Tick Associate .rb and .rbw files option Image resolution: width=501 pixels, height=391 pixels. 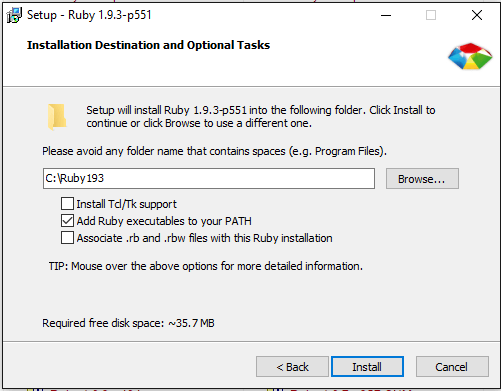click(x=67, y=238)
